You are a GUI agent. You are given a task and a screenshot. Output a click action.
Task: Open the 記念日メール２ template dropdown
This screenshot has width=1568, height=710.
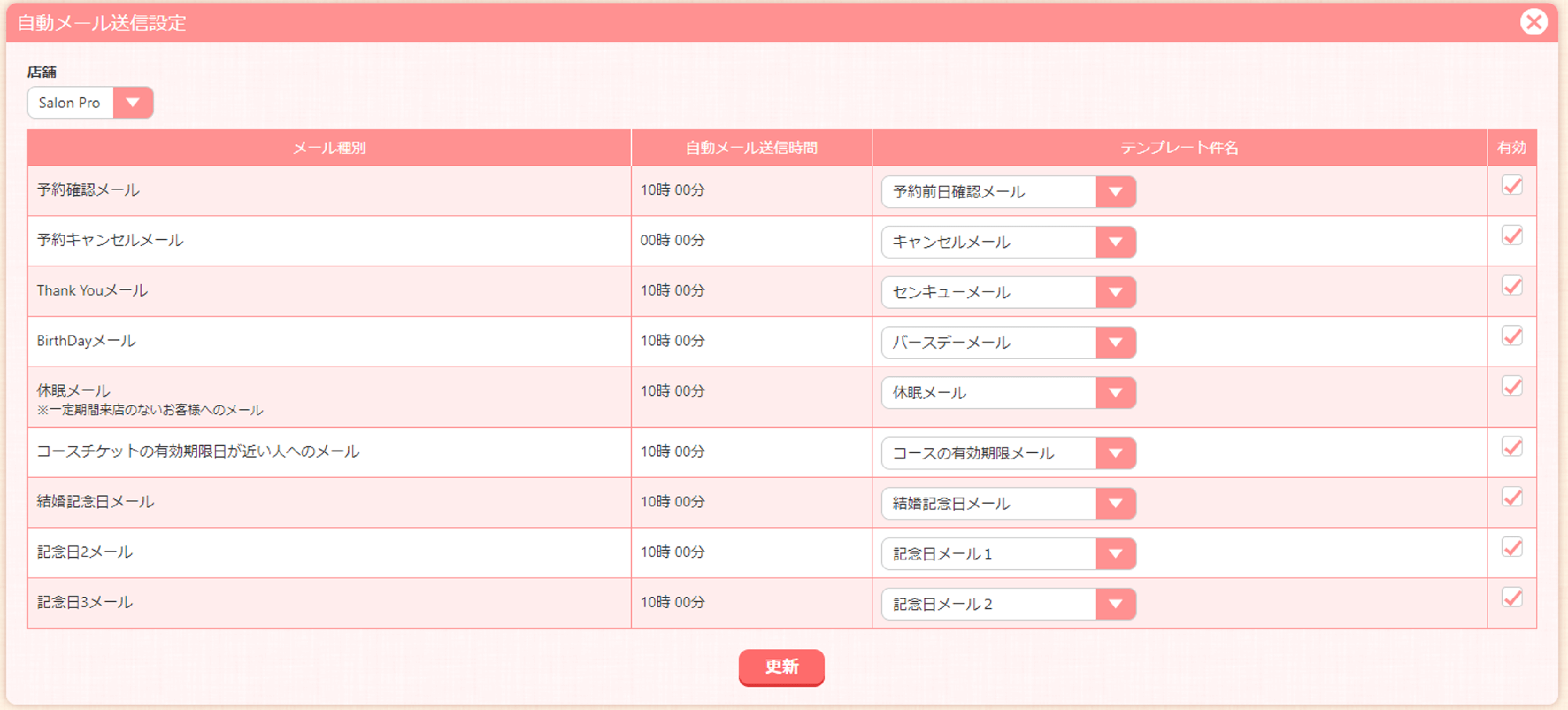(1008, 604)
